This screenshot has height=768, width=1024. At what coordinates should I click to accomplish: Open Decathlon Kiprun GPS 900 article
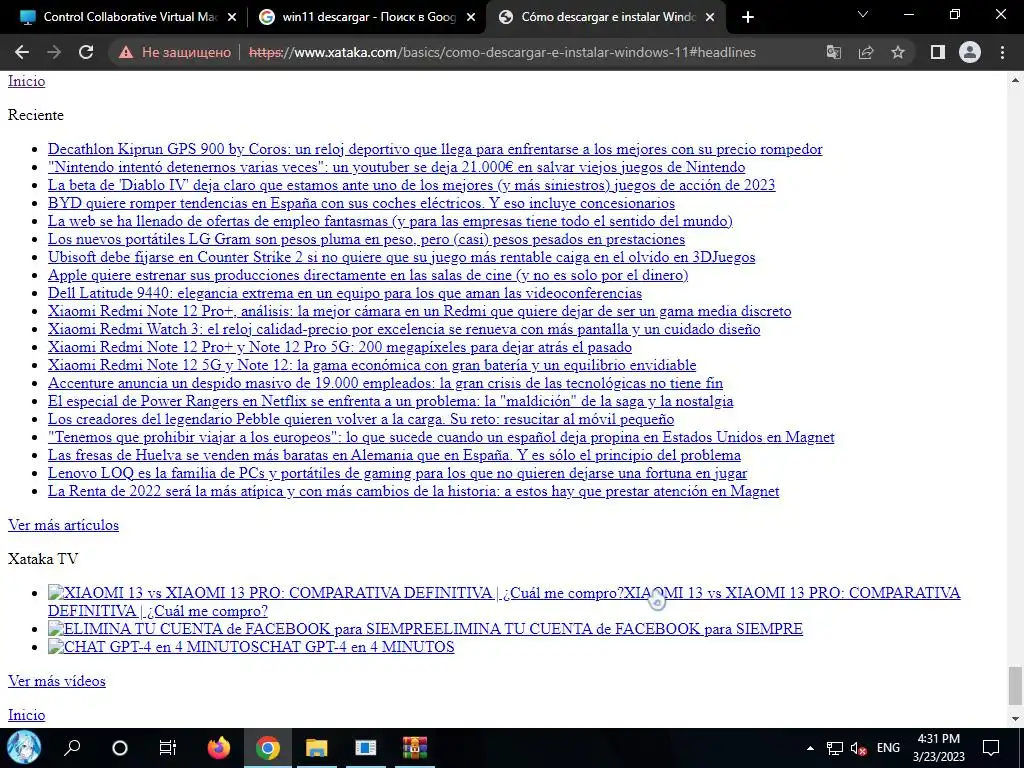coord(435,149)
